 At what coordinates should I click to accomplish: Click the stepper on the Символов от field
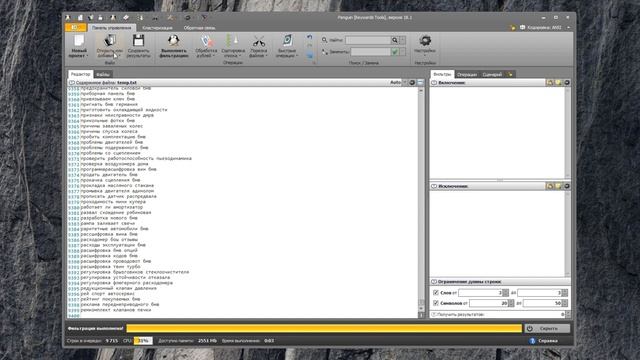511,303
